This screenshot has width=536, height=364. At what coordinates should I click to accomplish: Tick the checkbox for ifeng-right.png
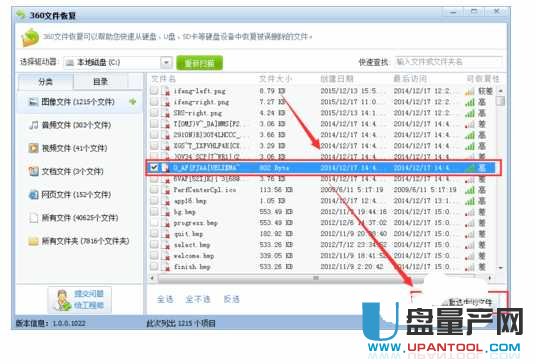click(154, 102)
